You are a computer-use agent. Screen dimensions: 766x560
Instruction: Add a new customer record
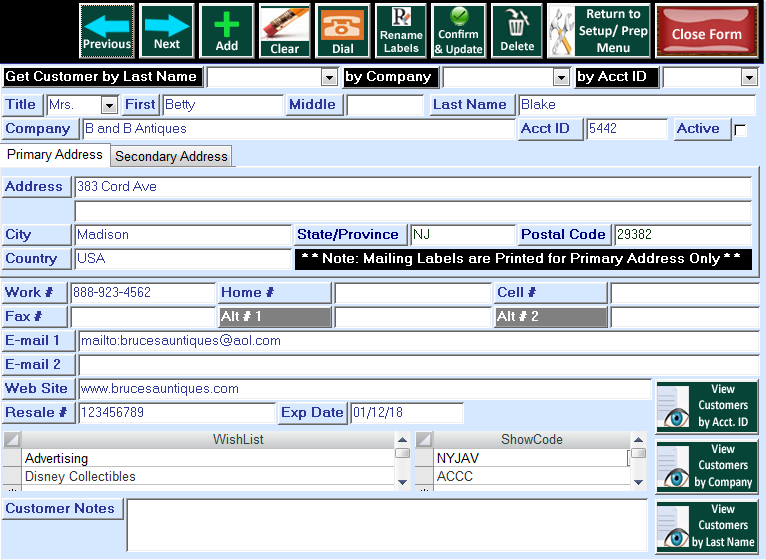[227, 30]
